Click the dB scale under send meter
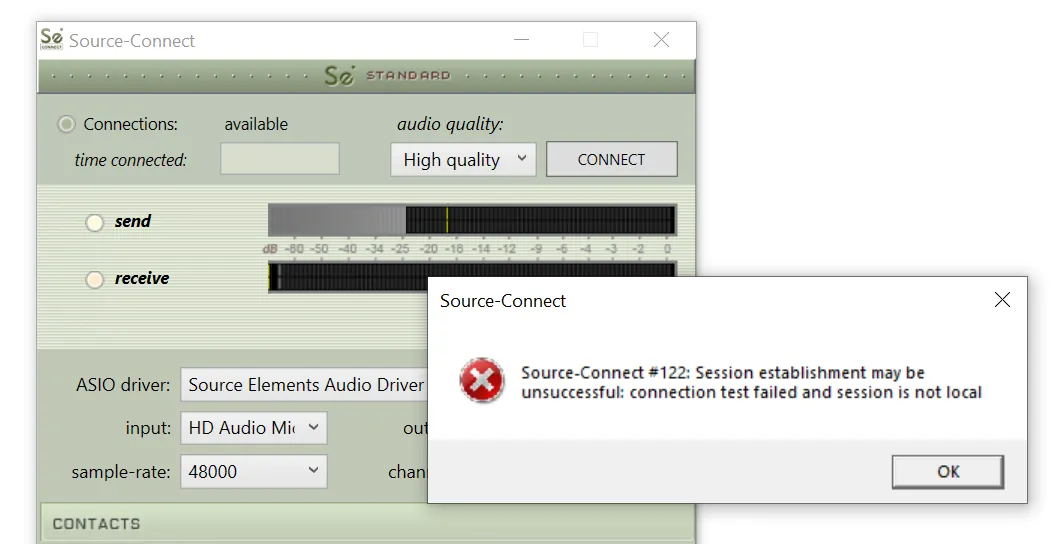Screen dimensions: 1063x544 [x=468, y=249]
